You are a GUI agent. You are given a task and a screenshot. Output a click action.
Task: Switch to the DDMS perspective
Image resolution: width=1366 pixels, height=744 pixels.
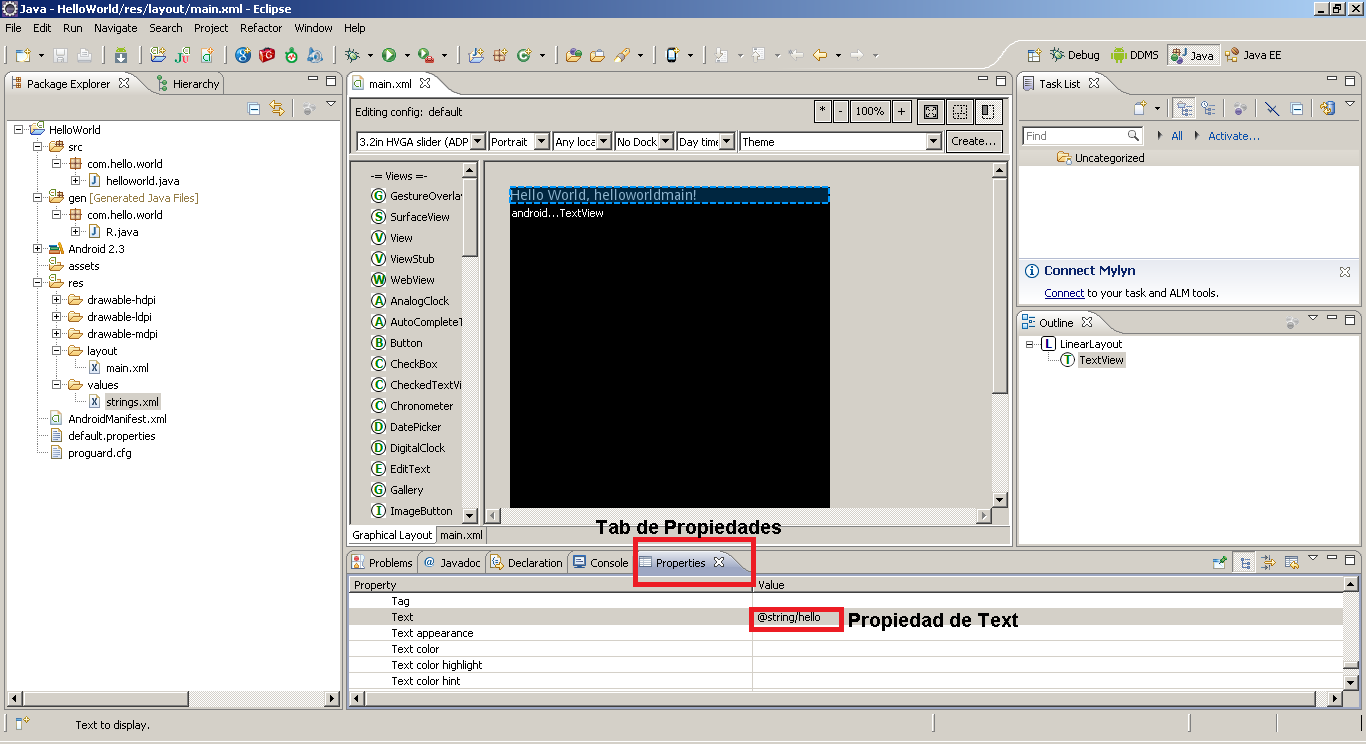click(x=1134, y=55)
